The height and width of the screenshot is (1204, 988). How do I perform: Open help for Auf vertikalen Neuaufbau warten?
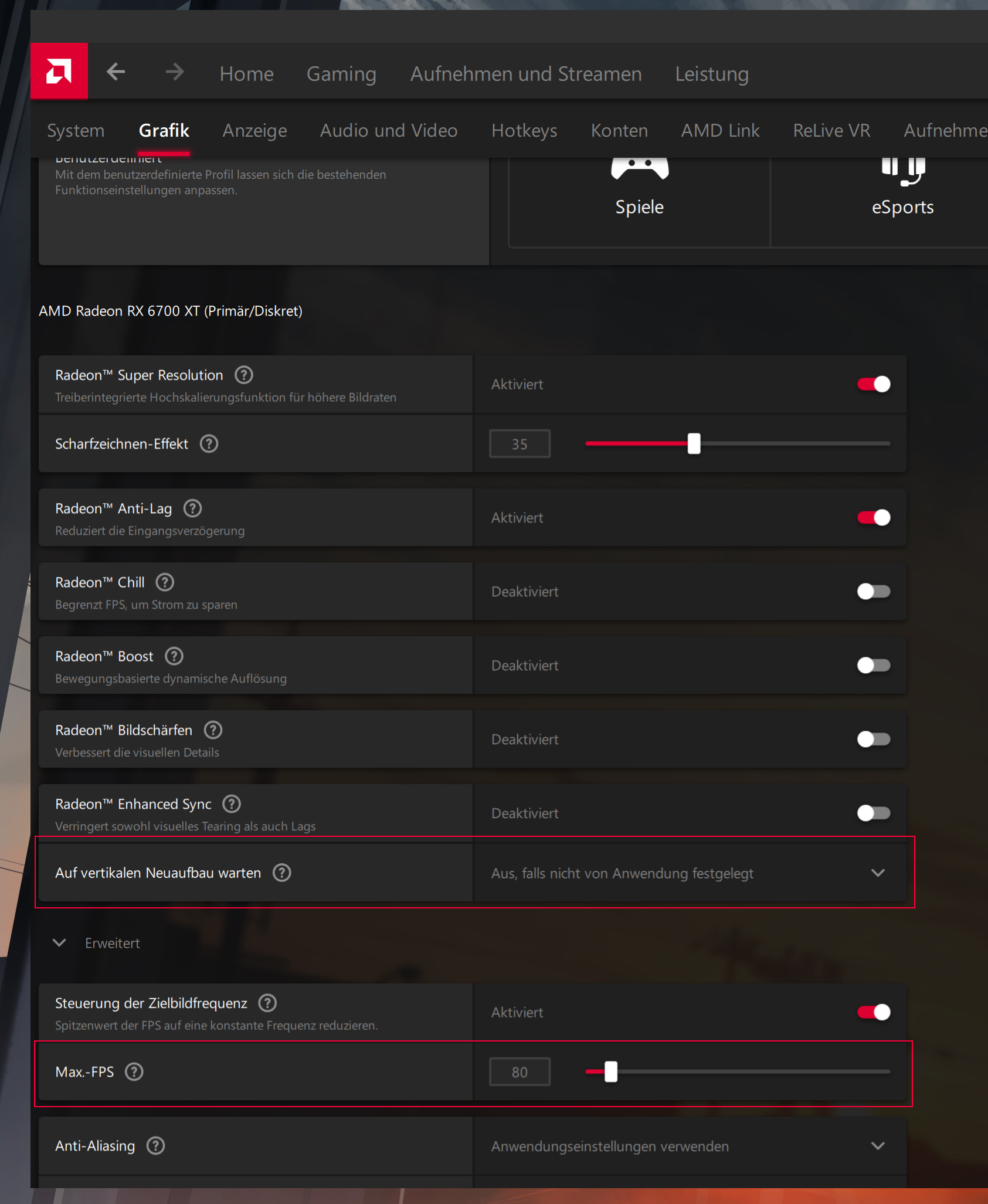tap(282, 873)
